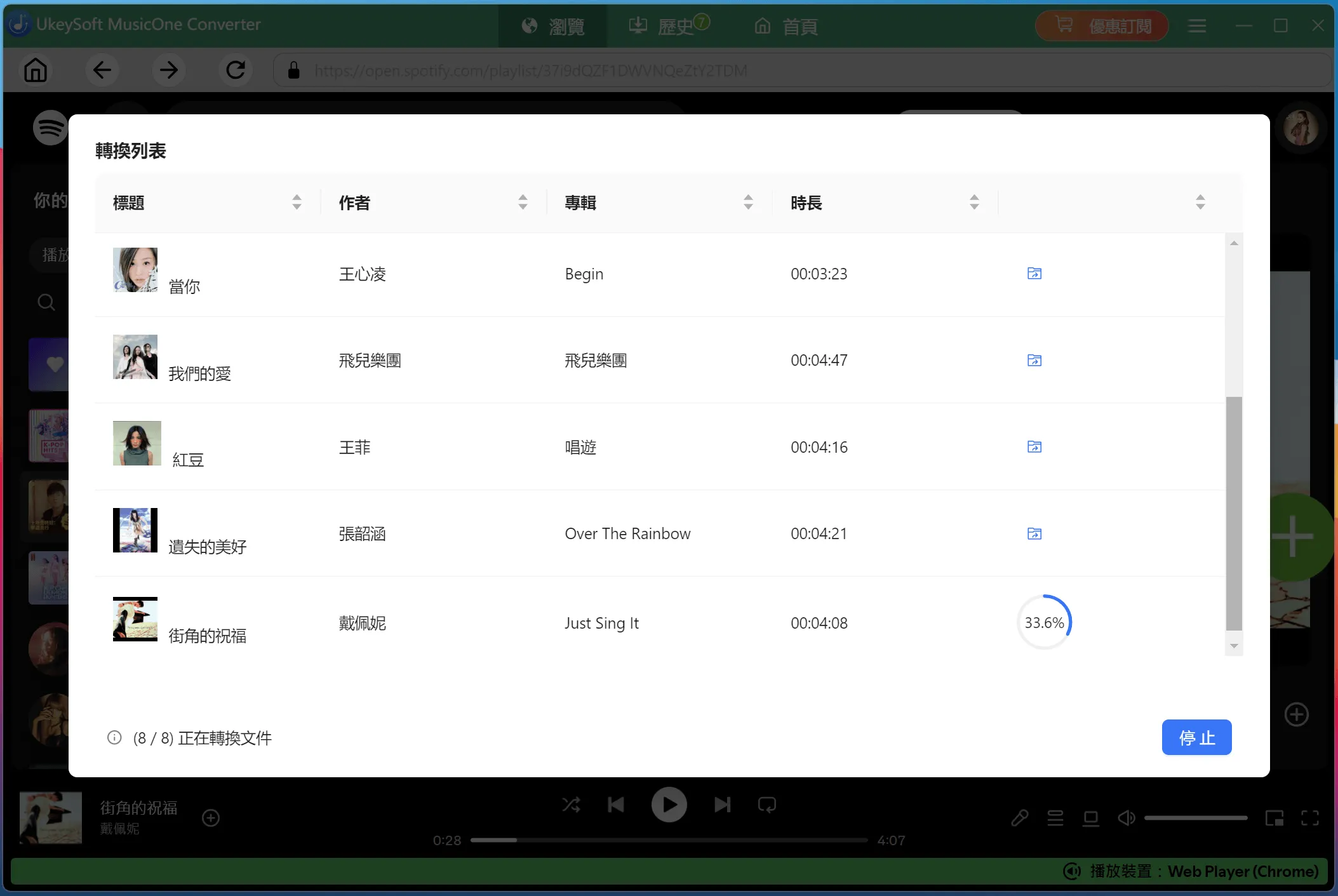Image resolution: width=1338 pixels, height=896 pixels.
Task: Open the user profile avatar
Action: 1300,128
